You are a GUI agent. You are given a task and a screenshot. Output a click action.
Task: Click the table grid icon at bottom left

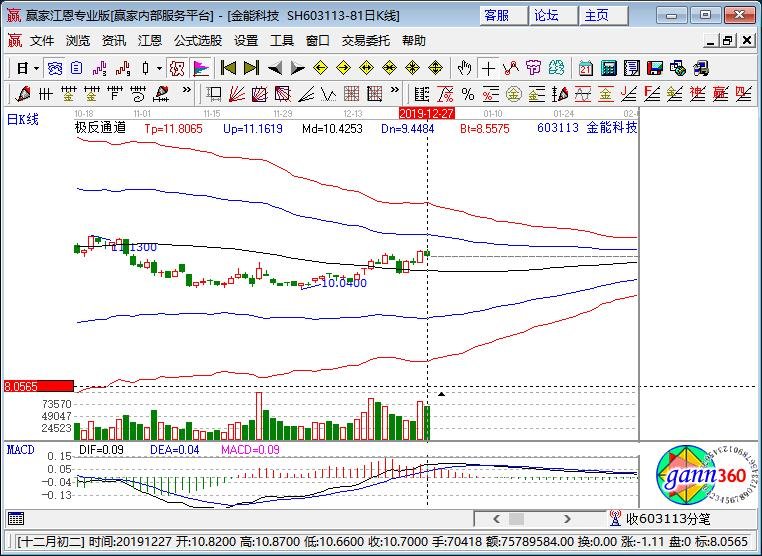point(16,519)
